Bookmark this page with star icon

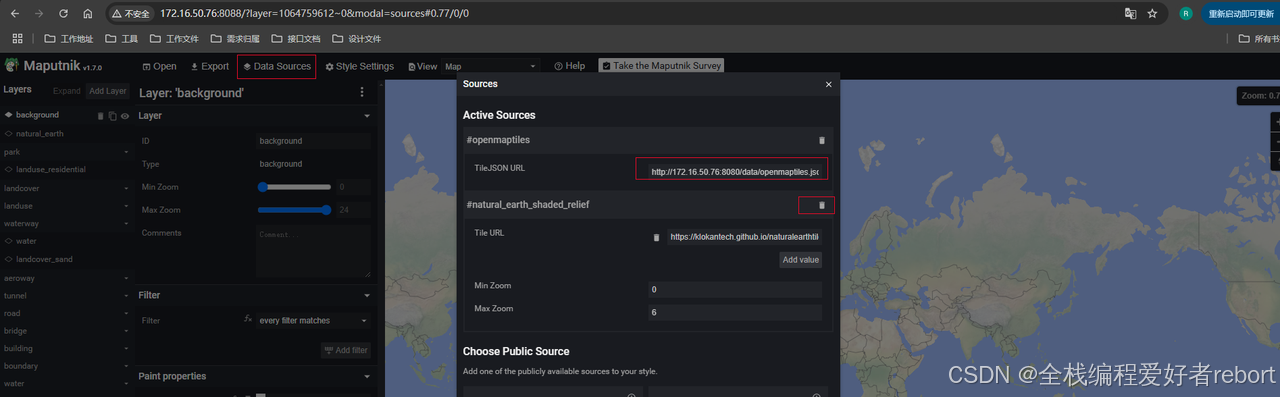pos(1152,14)
